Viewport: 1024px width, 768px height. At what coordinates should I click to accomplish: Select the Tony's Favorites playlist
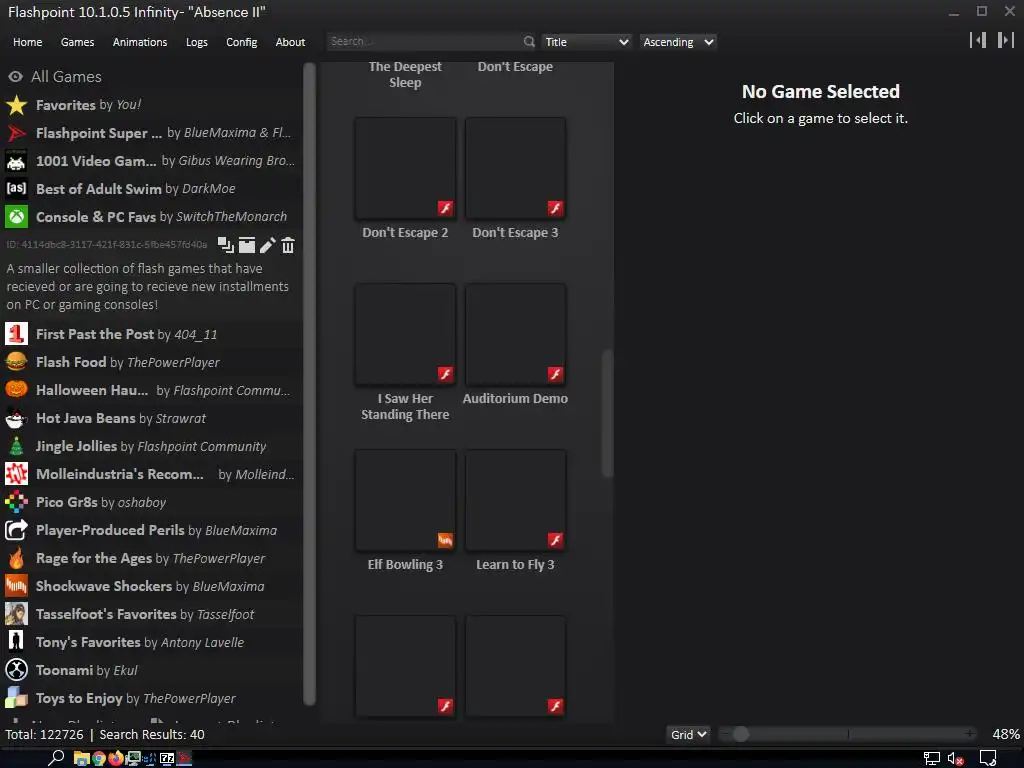(152, 642)
